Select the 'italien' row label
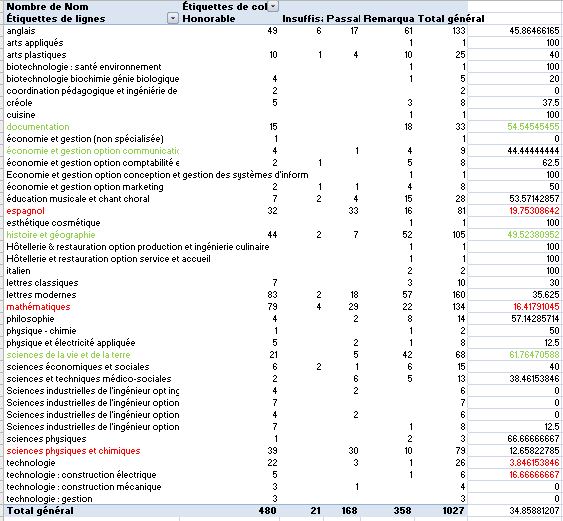The image size is (563, 521). [x=18, y=271]
